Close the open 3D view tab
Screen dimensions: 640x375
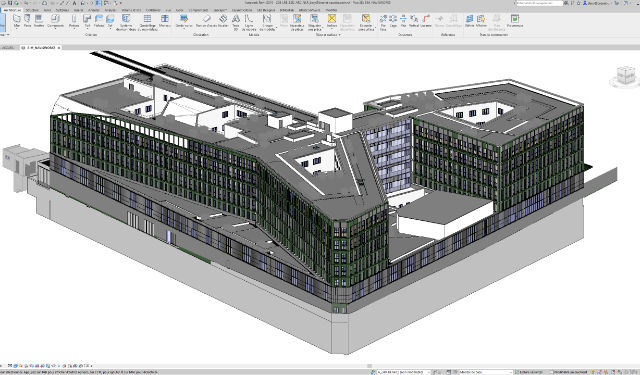(x=59, y=47)
